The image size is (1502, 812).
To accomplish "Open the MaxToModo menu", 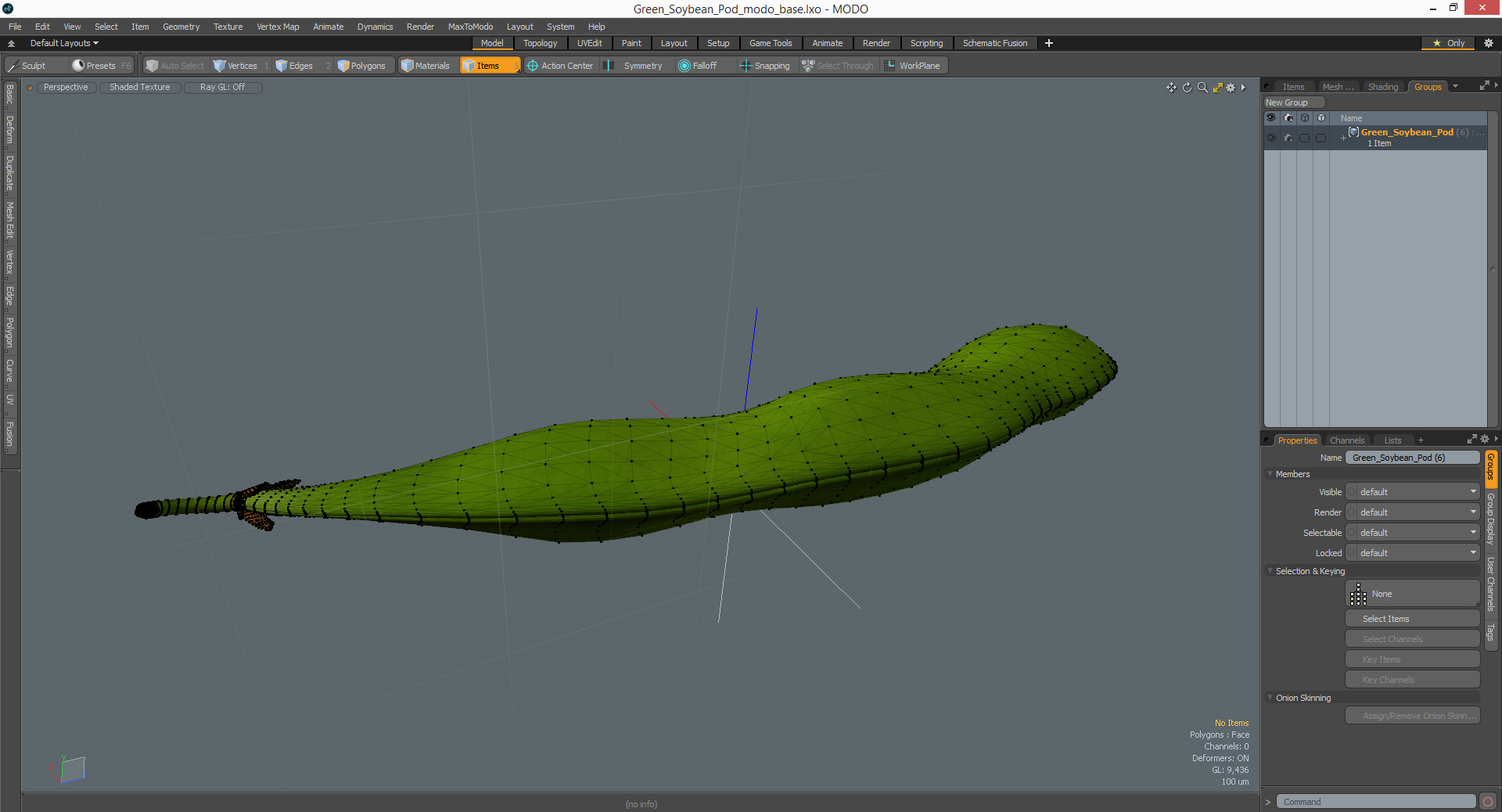I will click(x=470, y=27).
